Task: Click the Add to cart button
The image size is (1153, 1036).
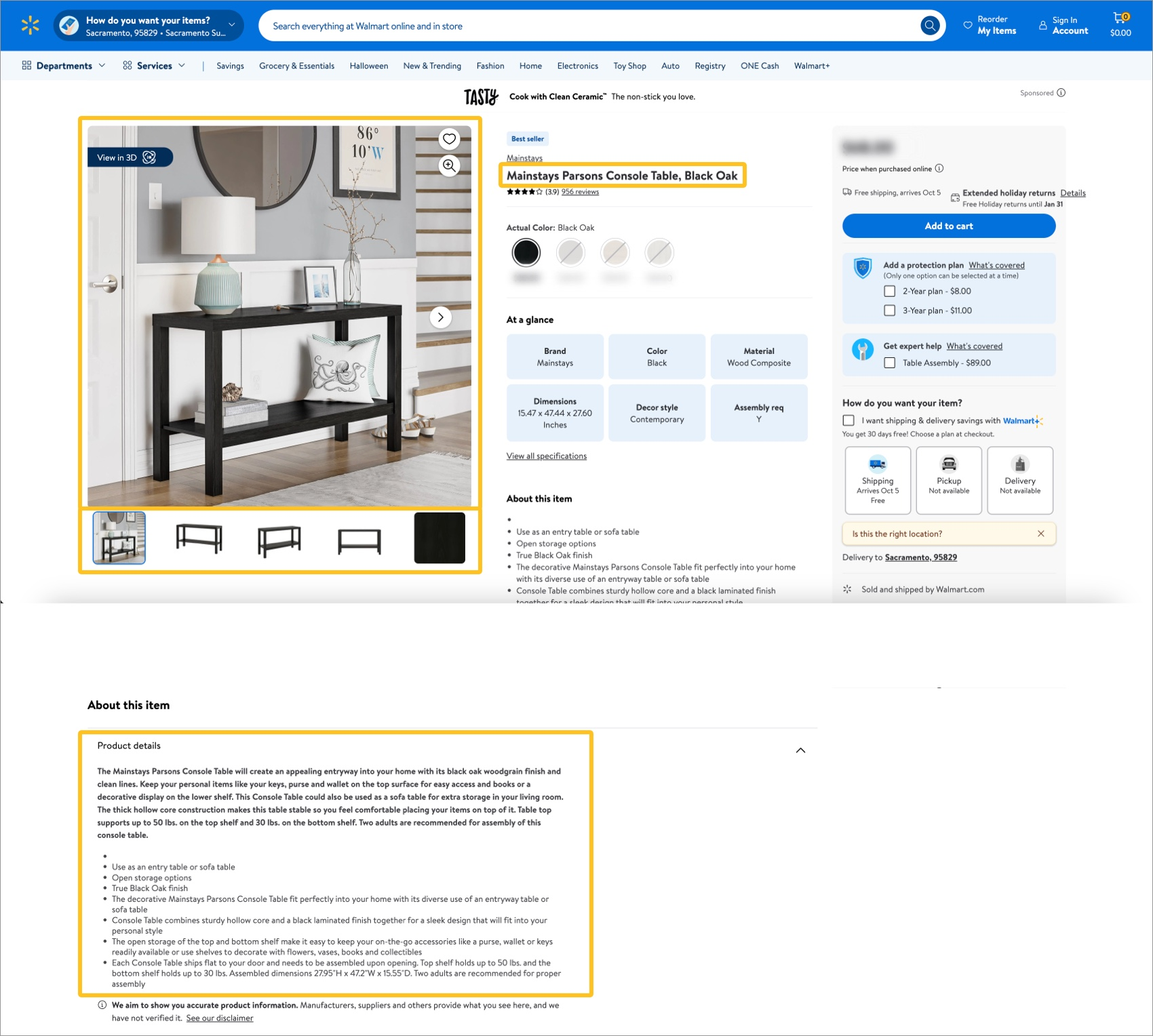Action: click(948, 226)
